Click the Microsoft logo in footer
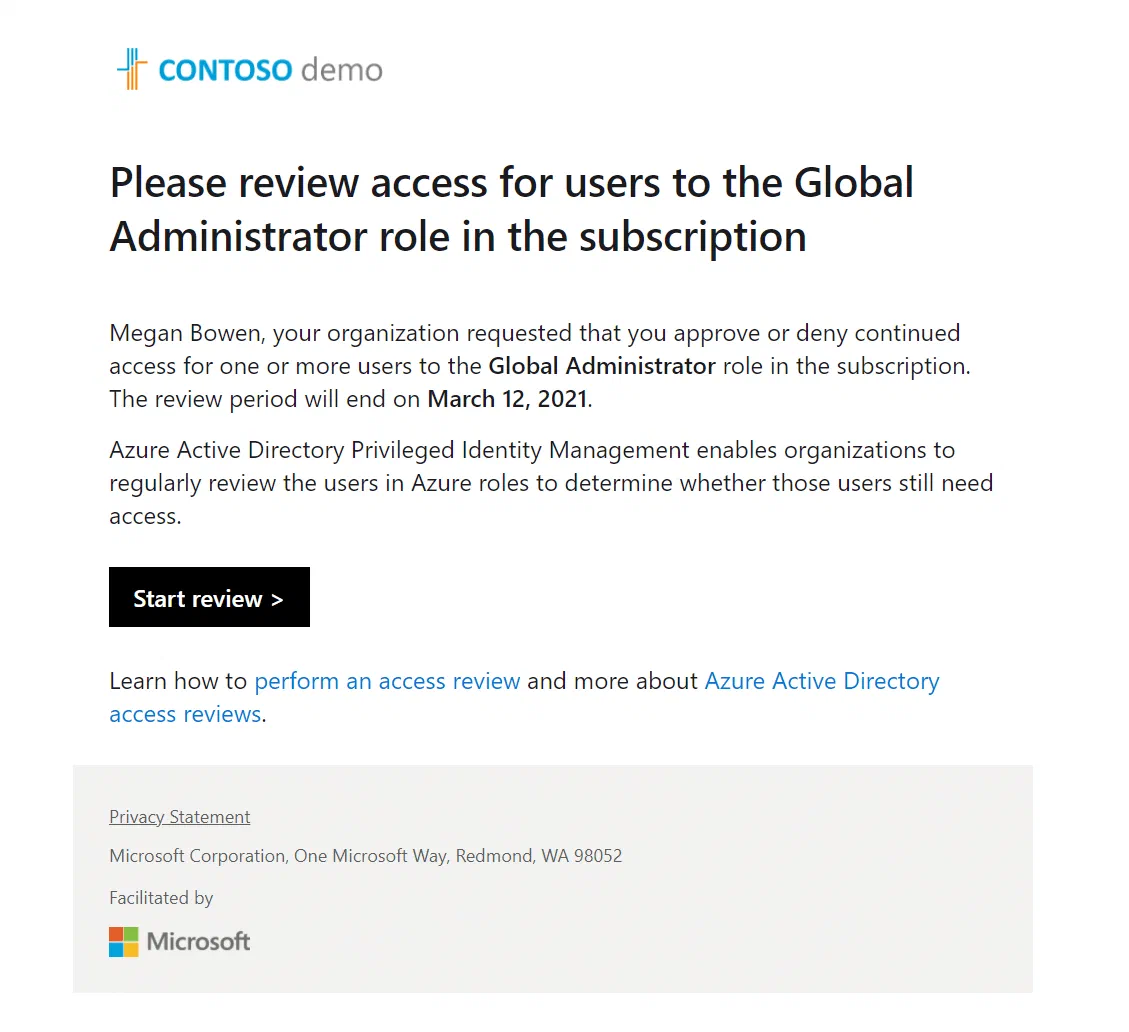The height and width of the screenshot is (1032, 1129). (x=179, y=941)
